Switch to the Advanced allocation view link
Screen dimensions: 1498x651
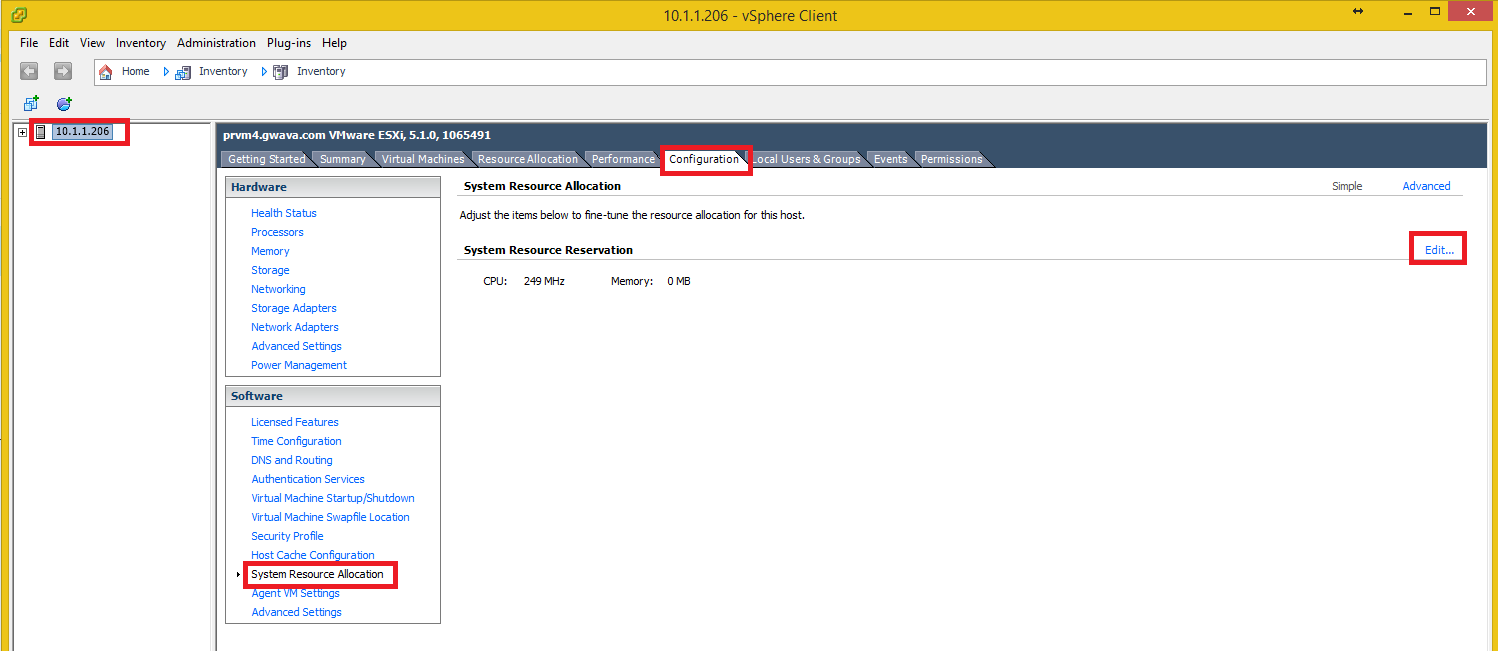(1426, 186)
